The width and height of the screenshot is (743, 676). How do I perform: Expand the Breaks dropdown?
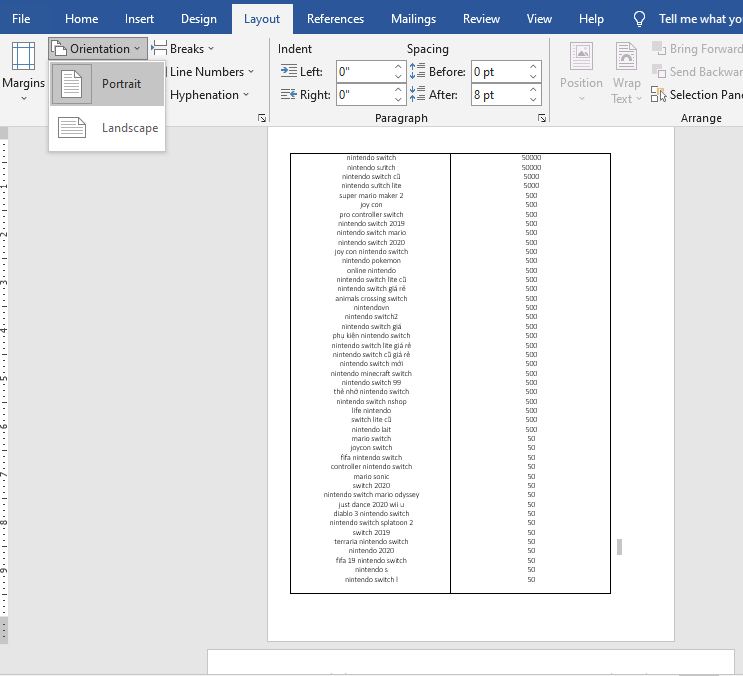[x=184, y=48]
